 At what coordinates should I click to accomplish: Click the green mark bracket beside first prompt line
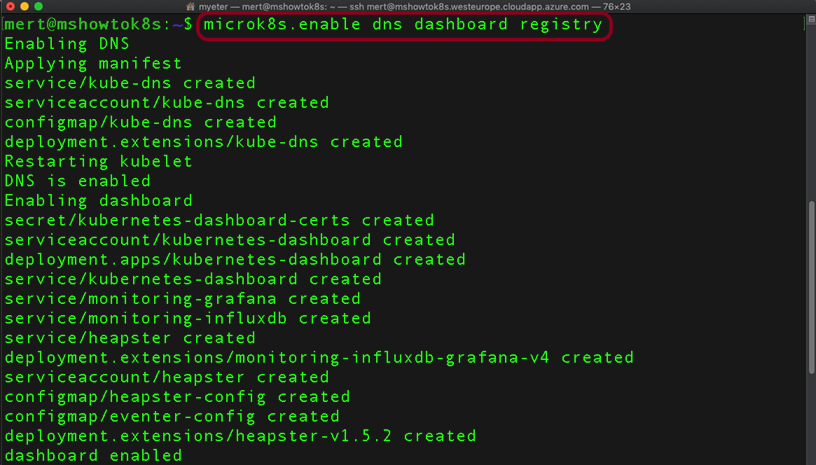click(x=804, y=24)
